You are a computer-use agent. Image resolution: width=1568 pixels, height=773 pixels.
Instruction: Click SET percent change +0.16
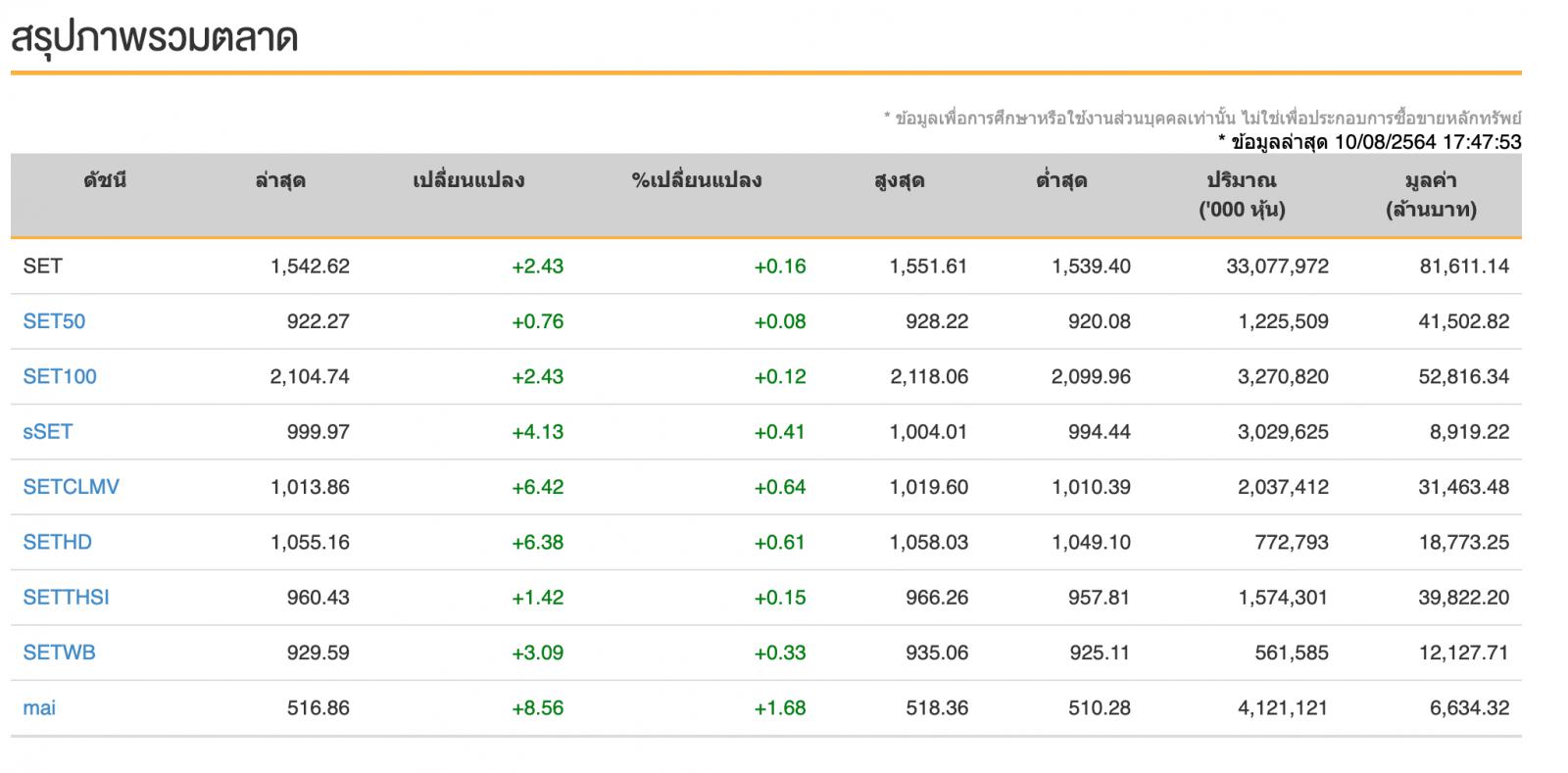tap(780, 266)
